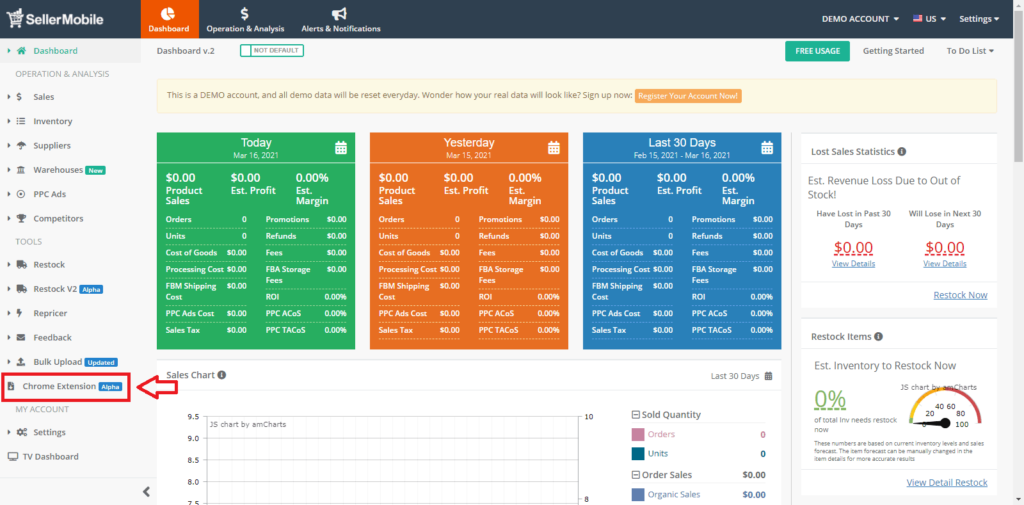The image size is (1024, 505).
Task: Expand the Inventory sidebar section
Action: 9,122
